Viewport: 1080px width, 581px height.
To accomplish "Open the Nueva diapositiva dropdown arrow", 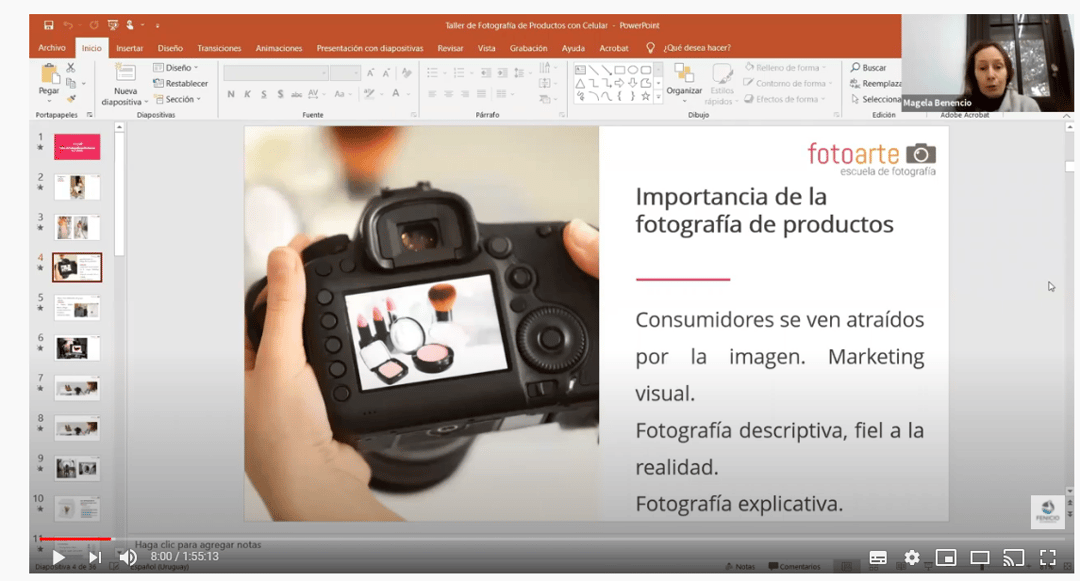I will 146,102.
